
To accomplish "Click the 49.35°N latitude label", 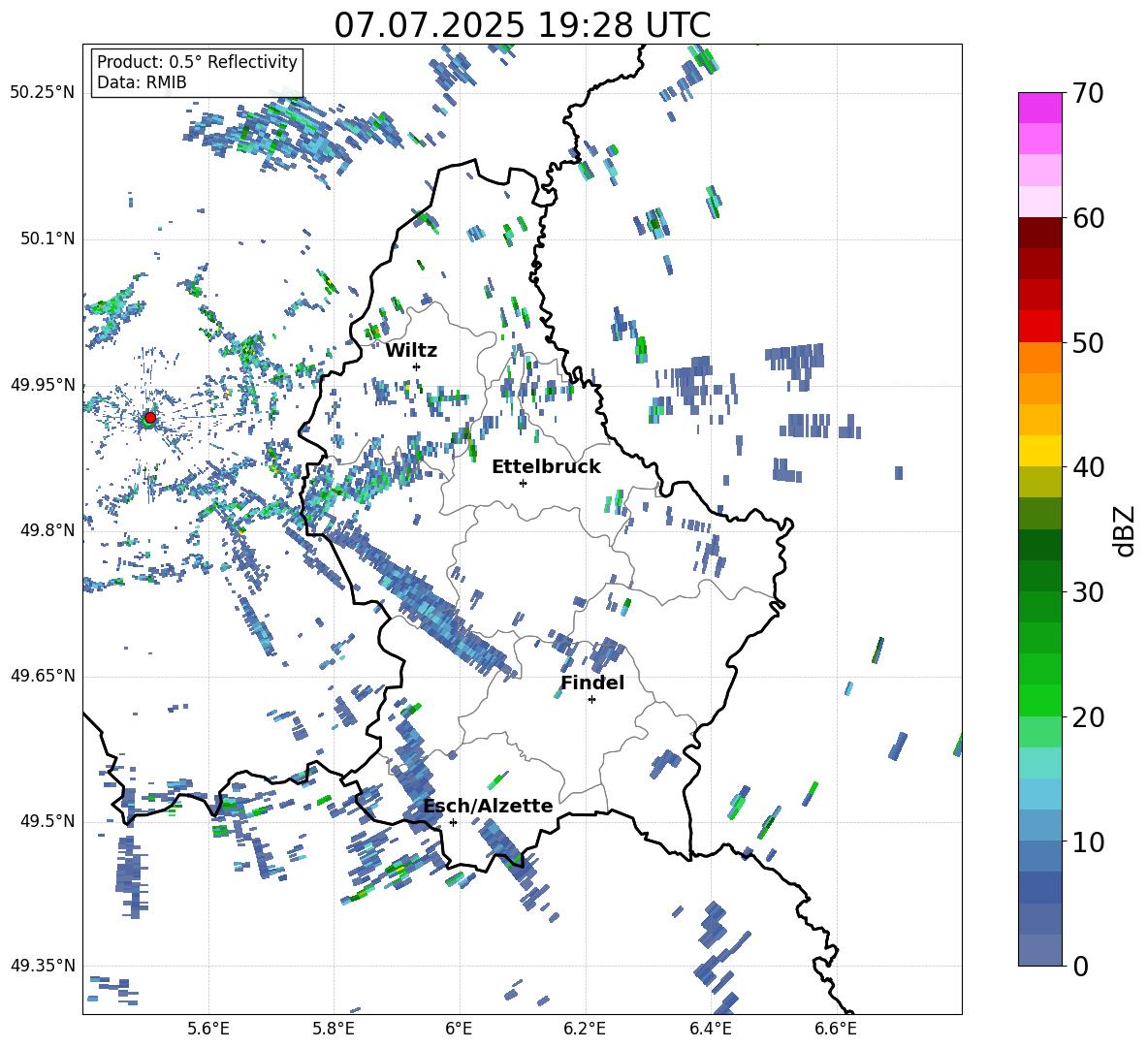I will pos(43,966).
